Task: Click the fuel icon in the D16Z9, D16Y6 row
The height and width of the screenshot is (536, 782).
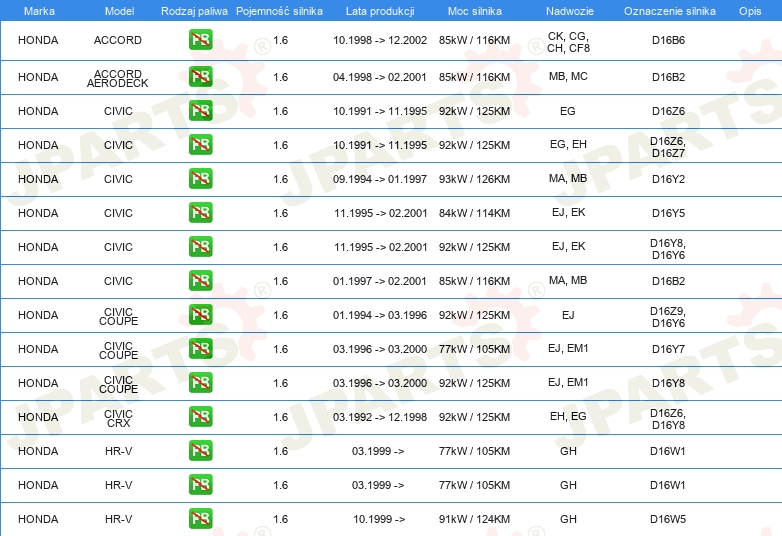Action: pyautogui.click(x=200, y=315)
